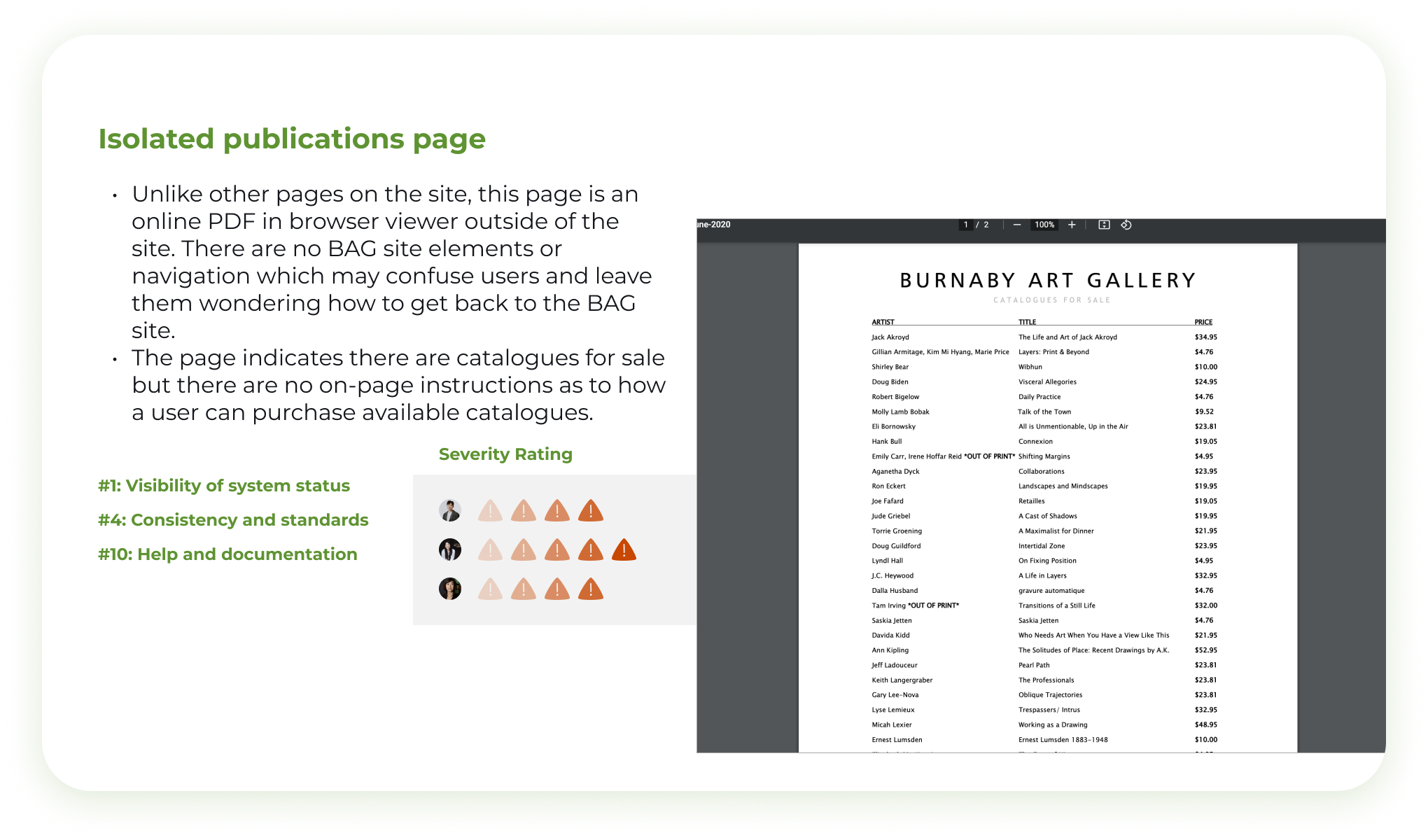This screenshot has width=1428, height=840.
Task: Click the title 'Intertidal Zone'
Action: pos(1042,546)
